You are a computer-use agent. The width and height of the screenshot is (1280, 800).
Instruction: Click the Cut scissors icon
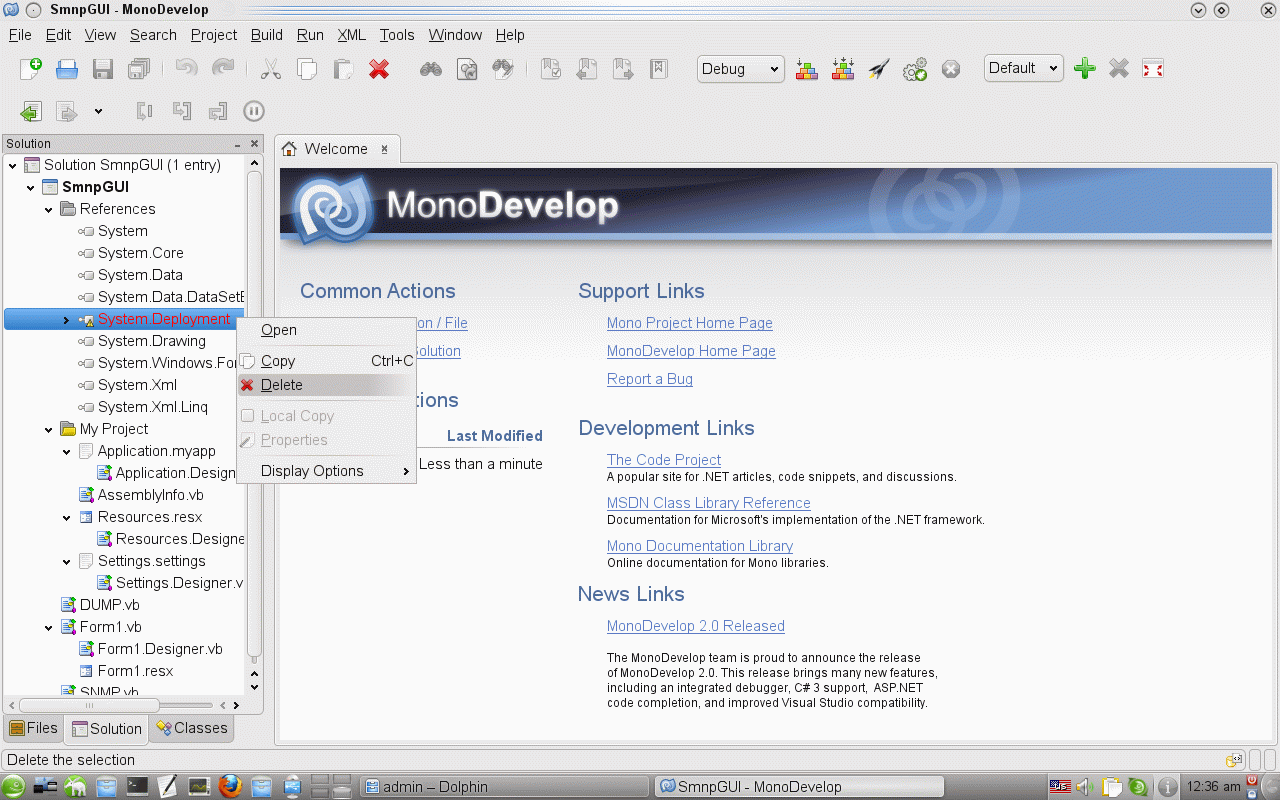click(271, 69)
